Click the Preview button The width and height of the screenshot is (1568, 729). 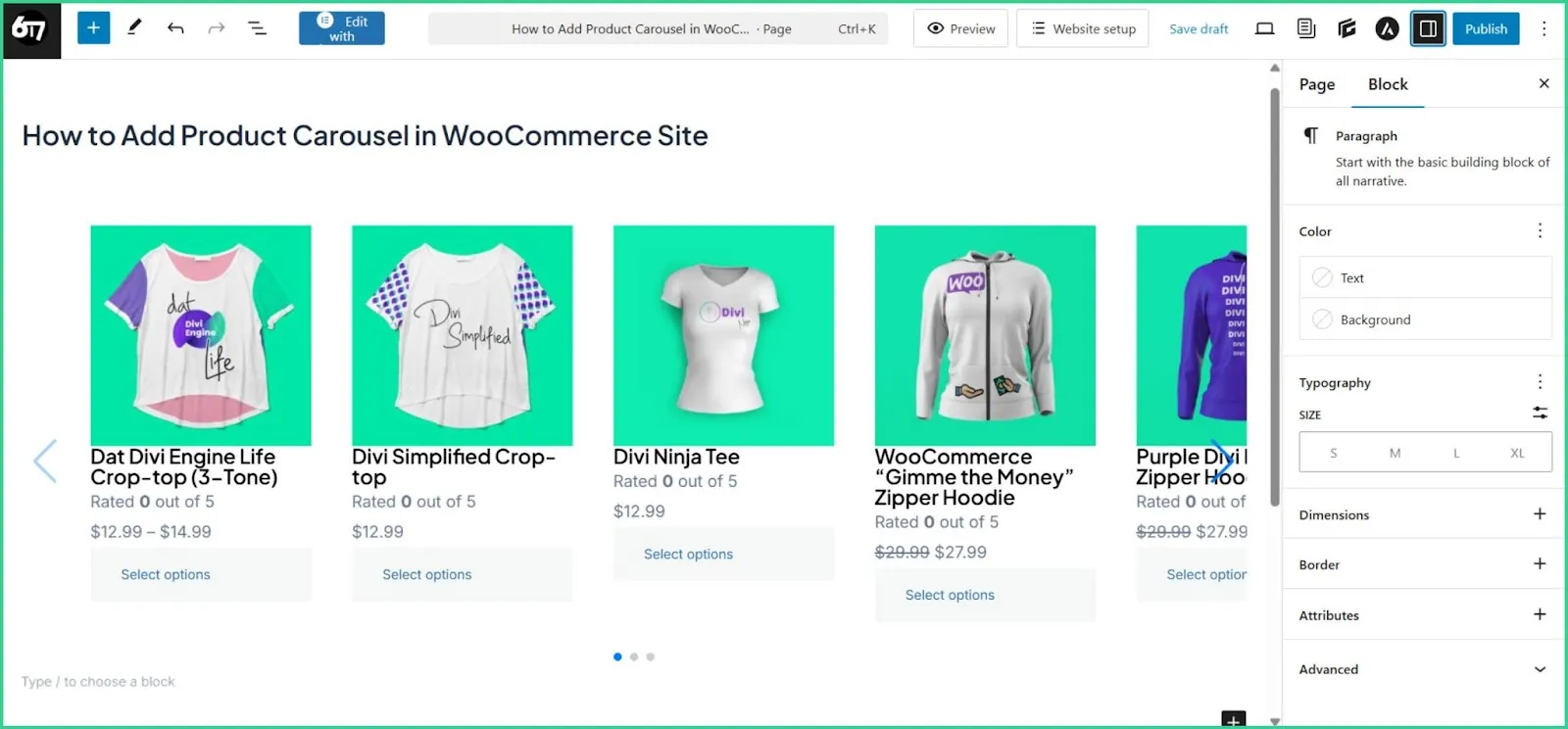(961, 28)
